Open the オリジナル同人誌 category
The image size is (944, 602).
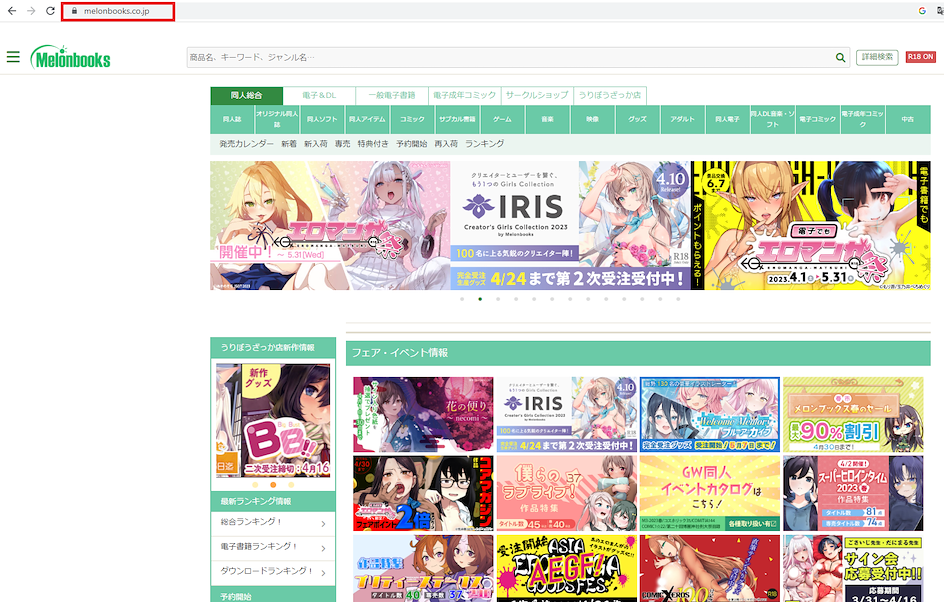coord(277,119)
